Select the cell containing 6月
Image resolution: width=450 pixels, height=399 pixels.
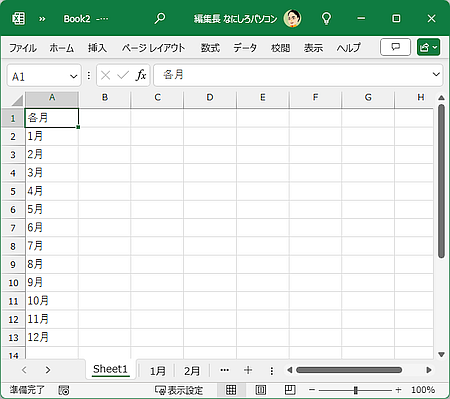(x=52, y=228)
